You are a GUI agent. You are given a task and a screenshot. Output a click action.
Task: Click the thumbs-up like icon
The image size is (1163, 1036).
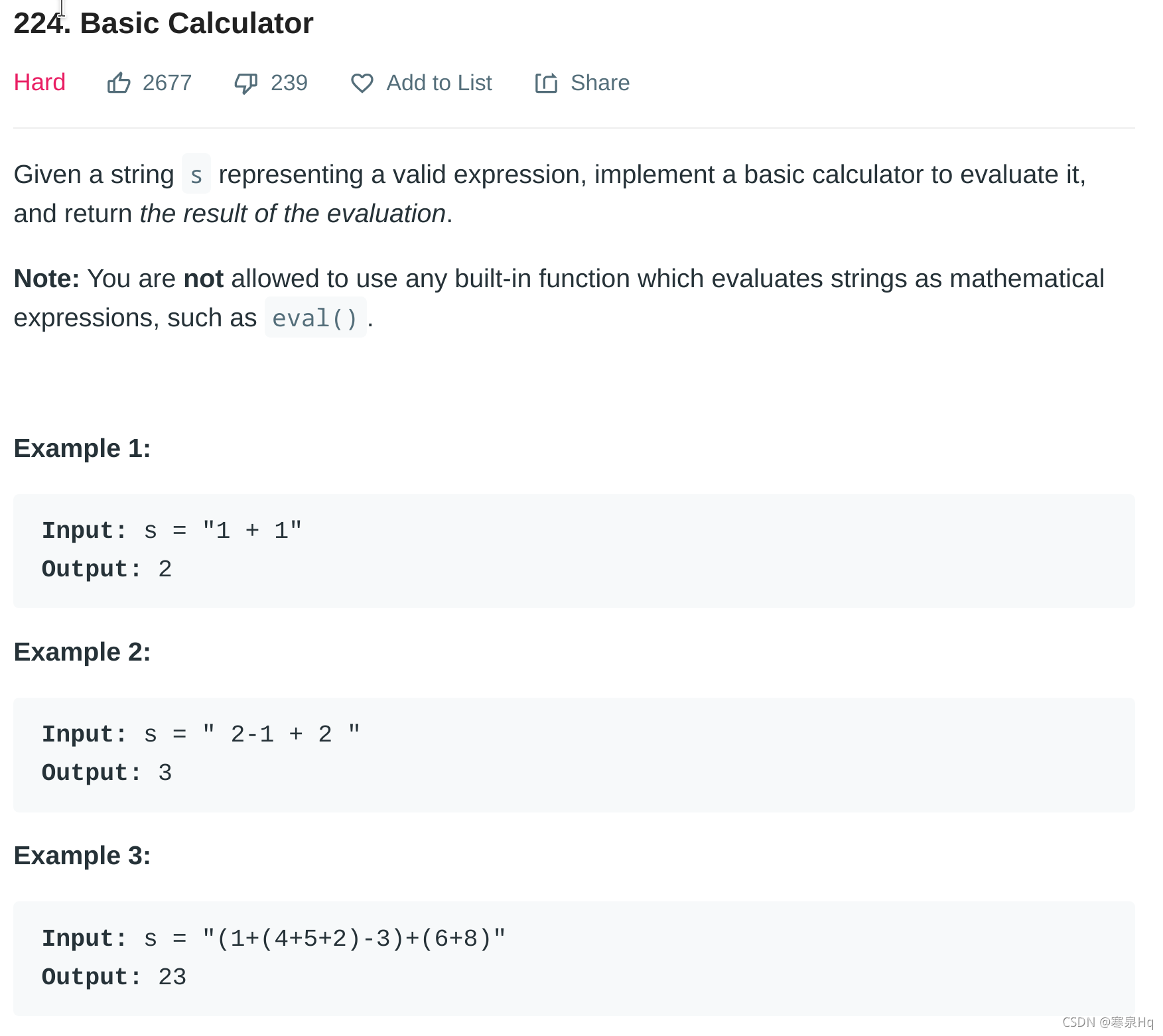[119, 83]
